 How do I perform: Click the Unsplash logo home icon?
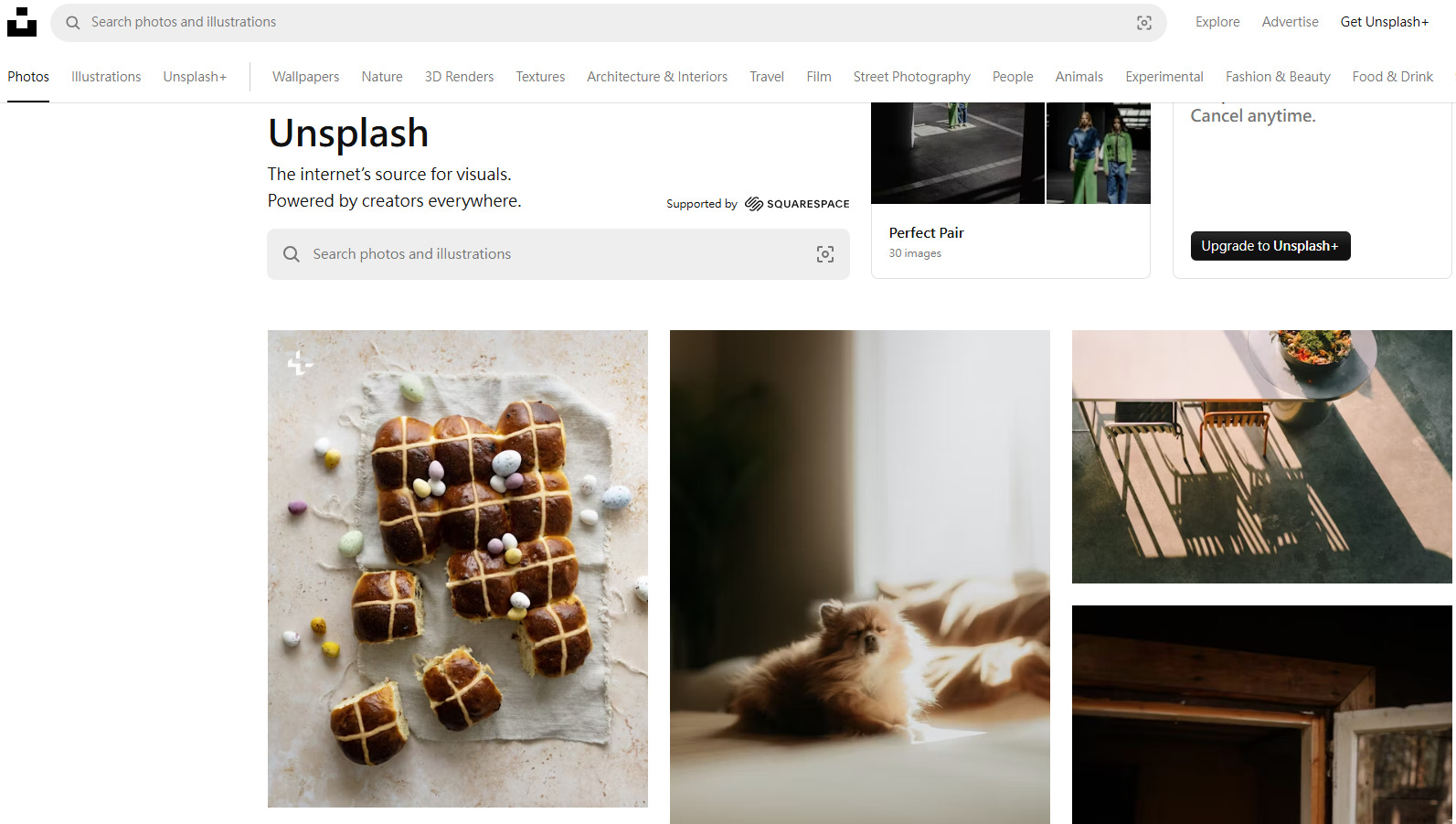pos(22,22)
